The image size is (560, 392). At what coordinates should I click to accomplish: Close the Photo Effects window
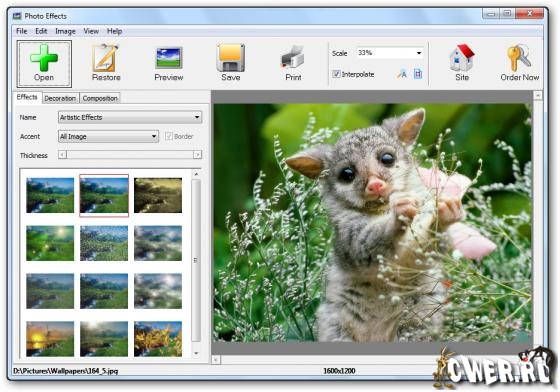point(530,14)
